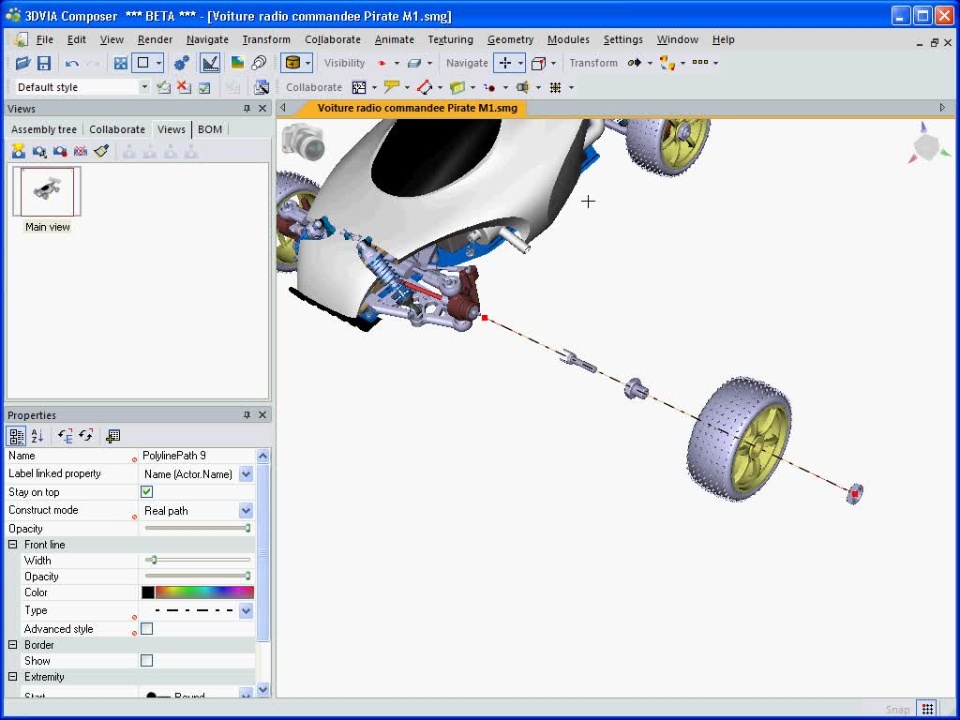Click the Delete view crossed camera icon
Screen dimensions: 960x720
coord(80,151)
